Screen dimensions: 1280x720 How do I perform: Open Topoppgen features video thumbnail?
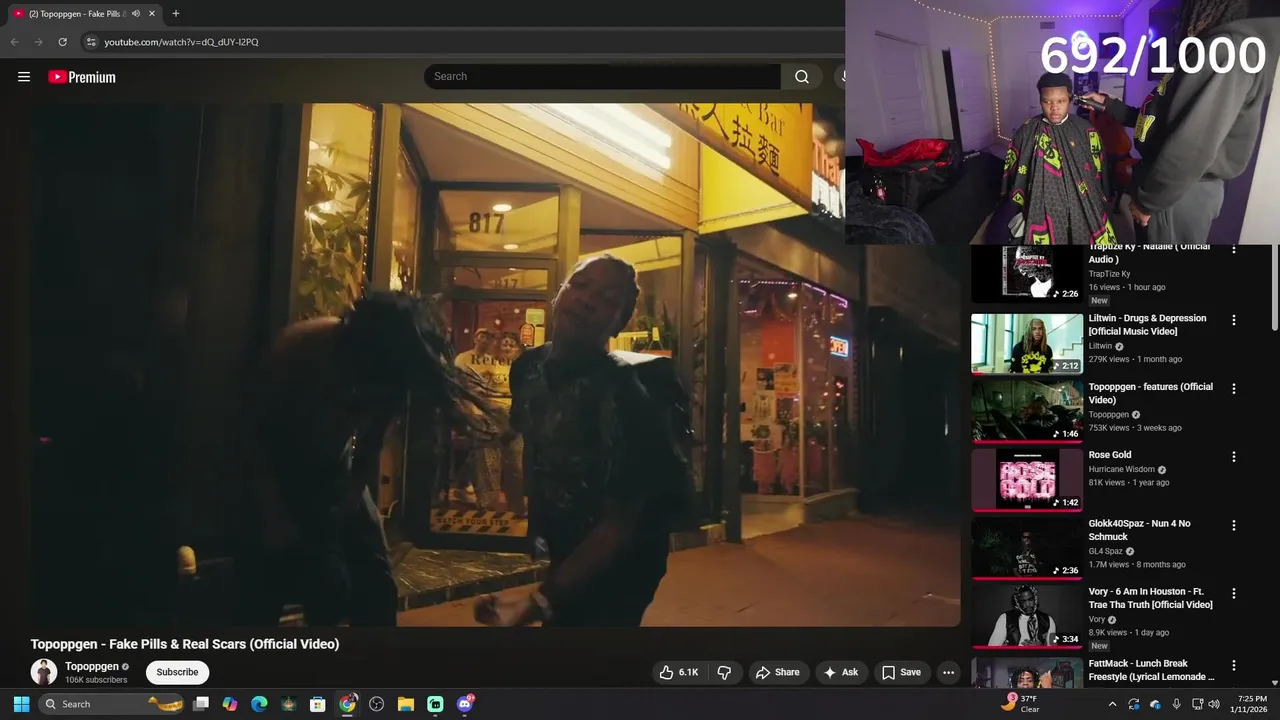[1027, 411]
